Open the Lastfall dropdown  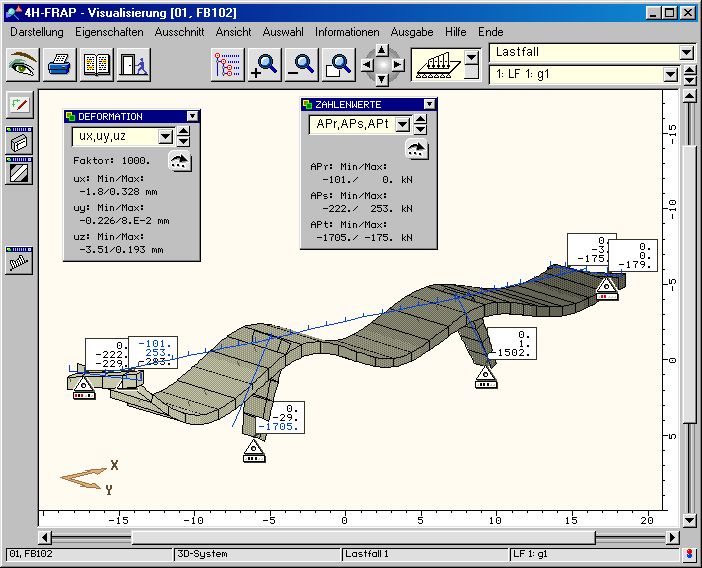685,52
